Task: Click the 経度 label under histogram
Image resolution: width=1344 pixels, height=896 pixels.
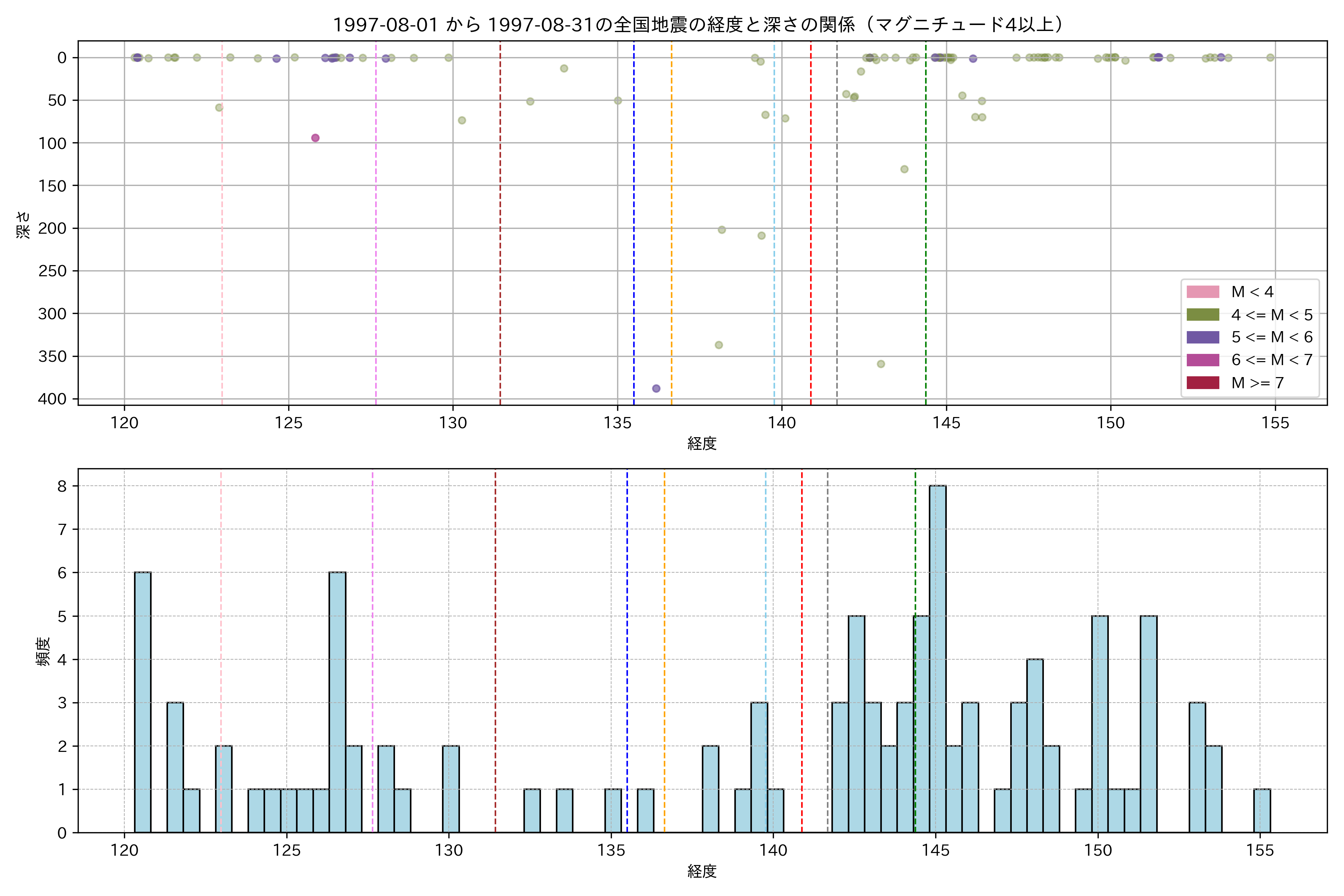Action: click(702, 871)
